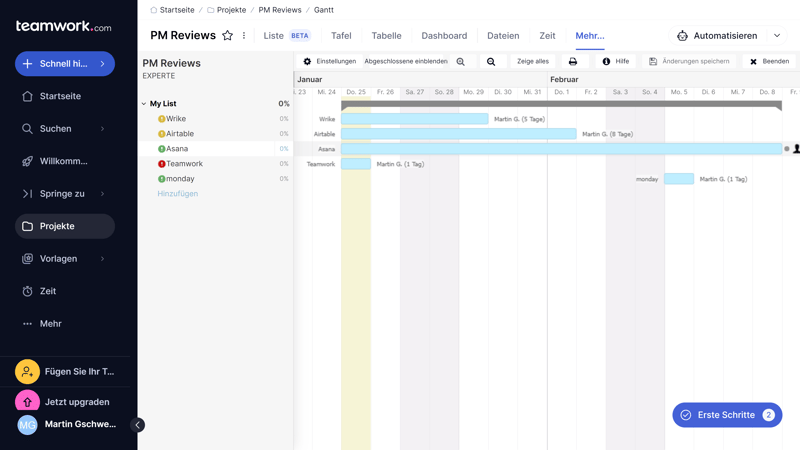Switch to the Tabelle tab
The image size is (800, 450).
(386, 36)
